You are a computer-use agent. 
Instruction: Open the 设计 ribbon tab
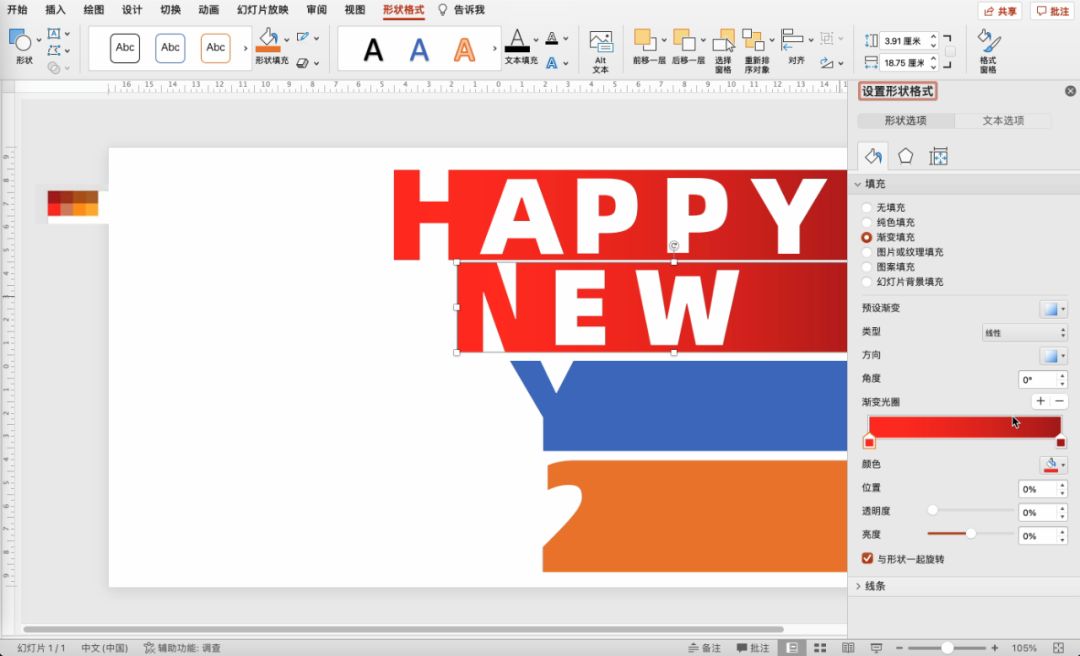pyautogui.click(x=132, y=10)
